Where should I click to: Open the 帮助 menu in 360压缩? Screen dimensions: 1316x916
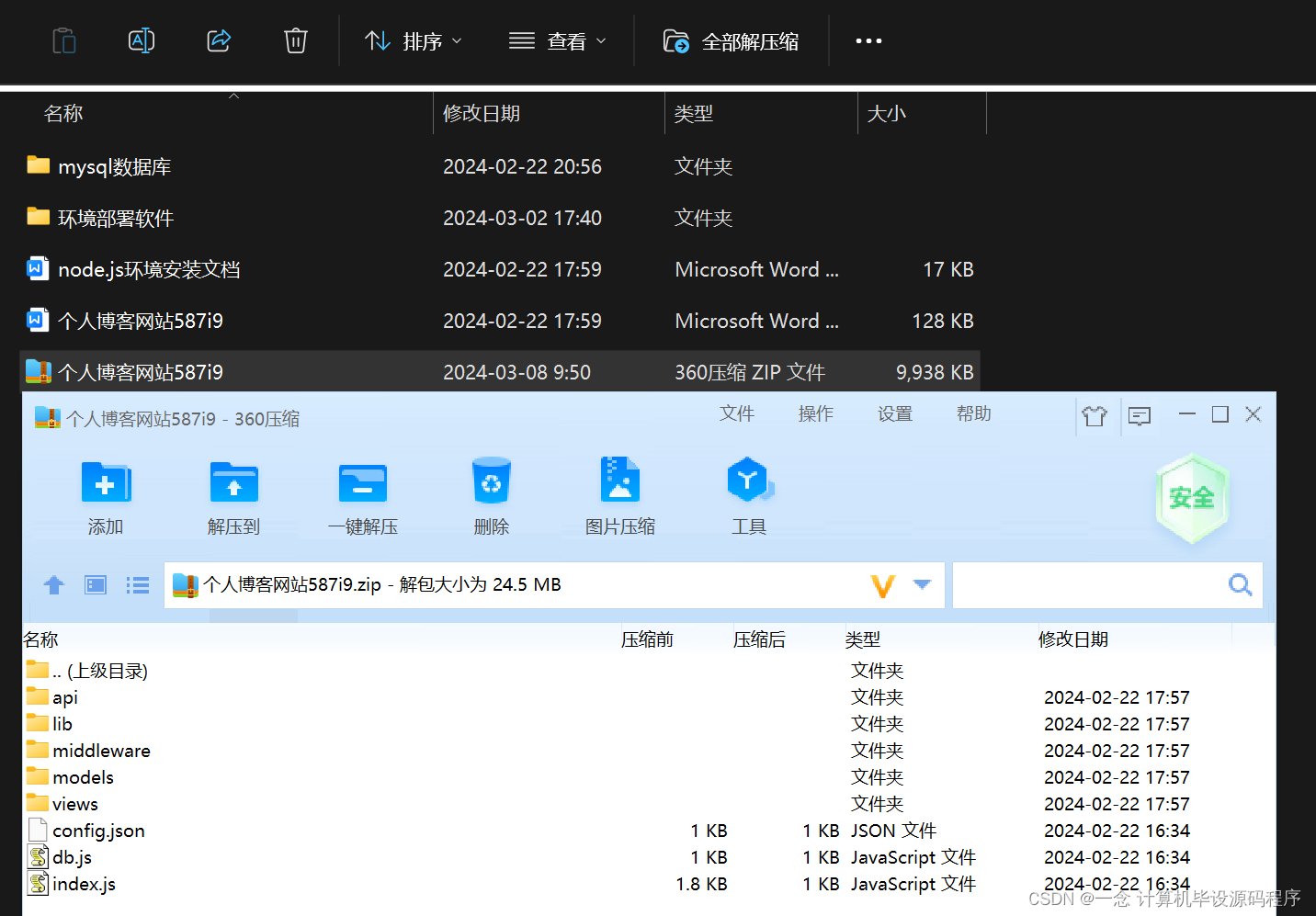973,413
